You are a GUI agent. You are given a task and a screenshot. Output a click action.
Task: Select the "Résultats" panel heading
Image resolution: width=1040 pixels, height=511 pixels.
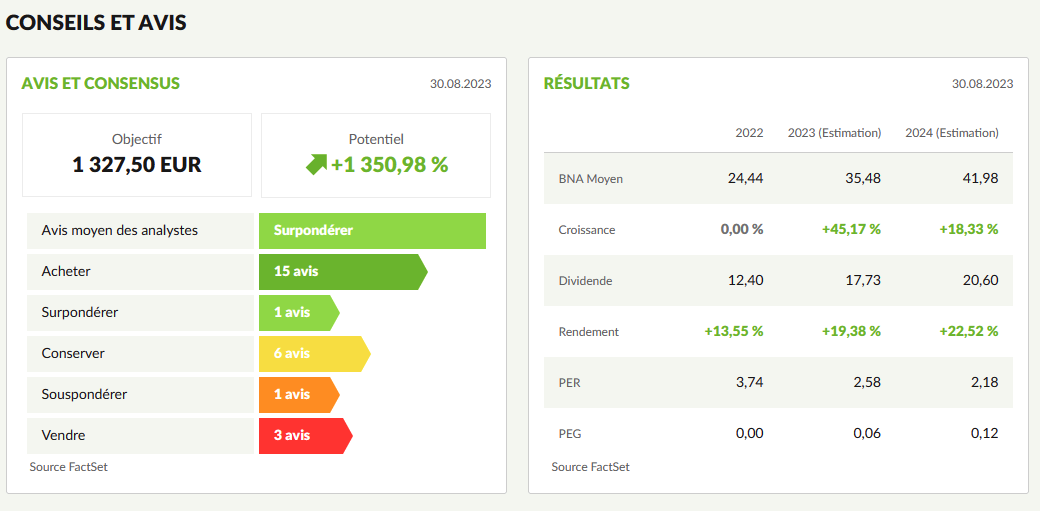(x=586, y=83)
